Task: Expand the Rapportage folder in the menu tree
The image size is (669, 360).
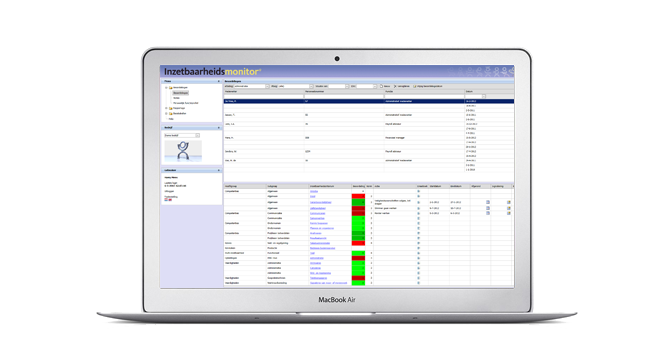Action: point(166,108)
